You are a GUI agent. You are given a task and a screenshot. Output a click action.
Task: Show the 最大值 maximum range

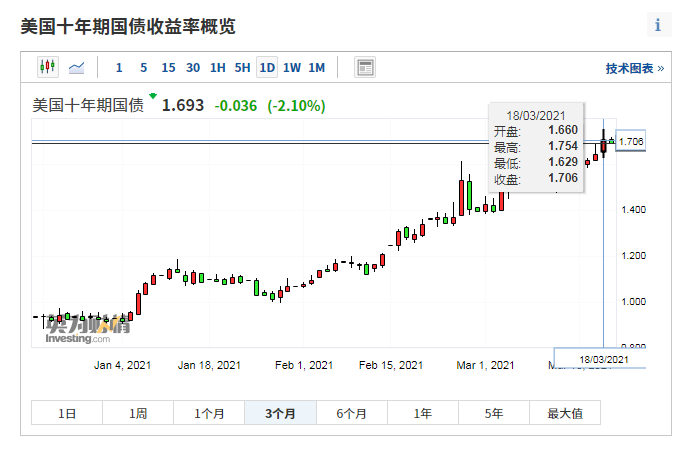565,413
